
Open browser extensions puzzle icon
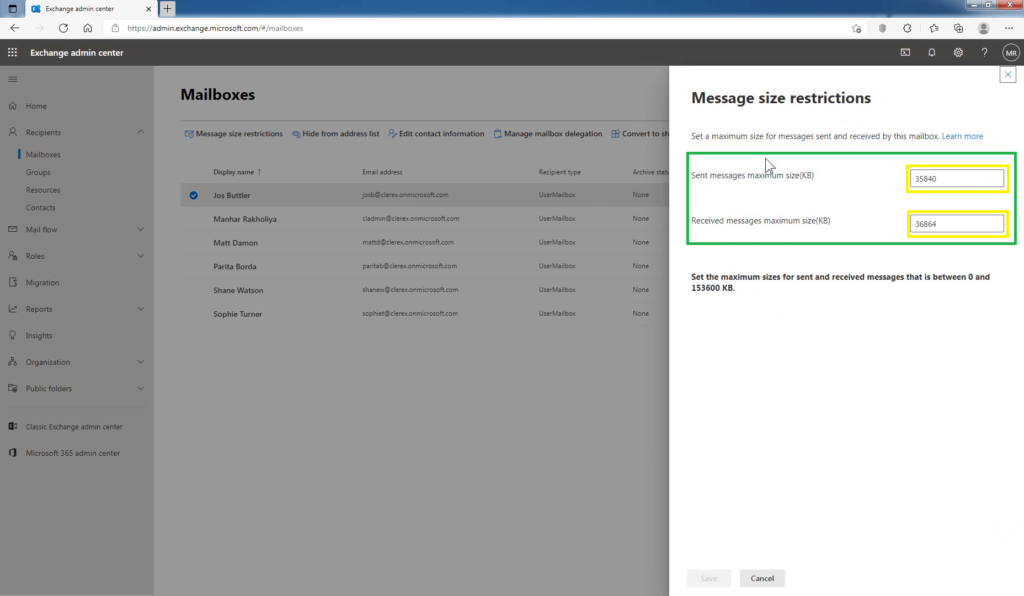pos(907,28)
